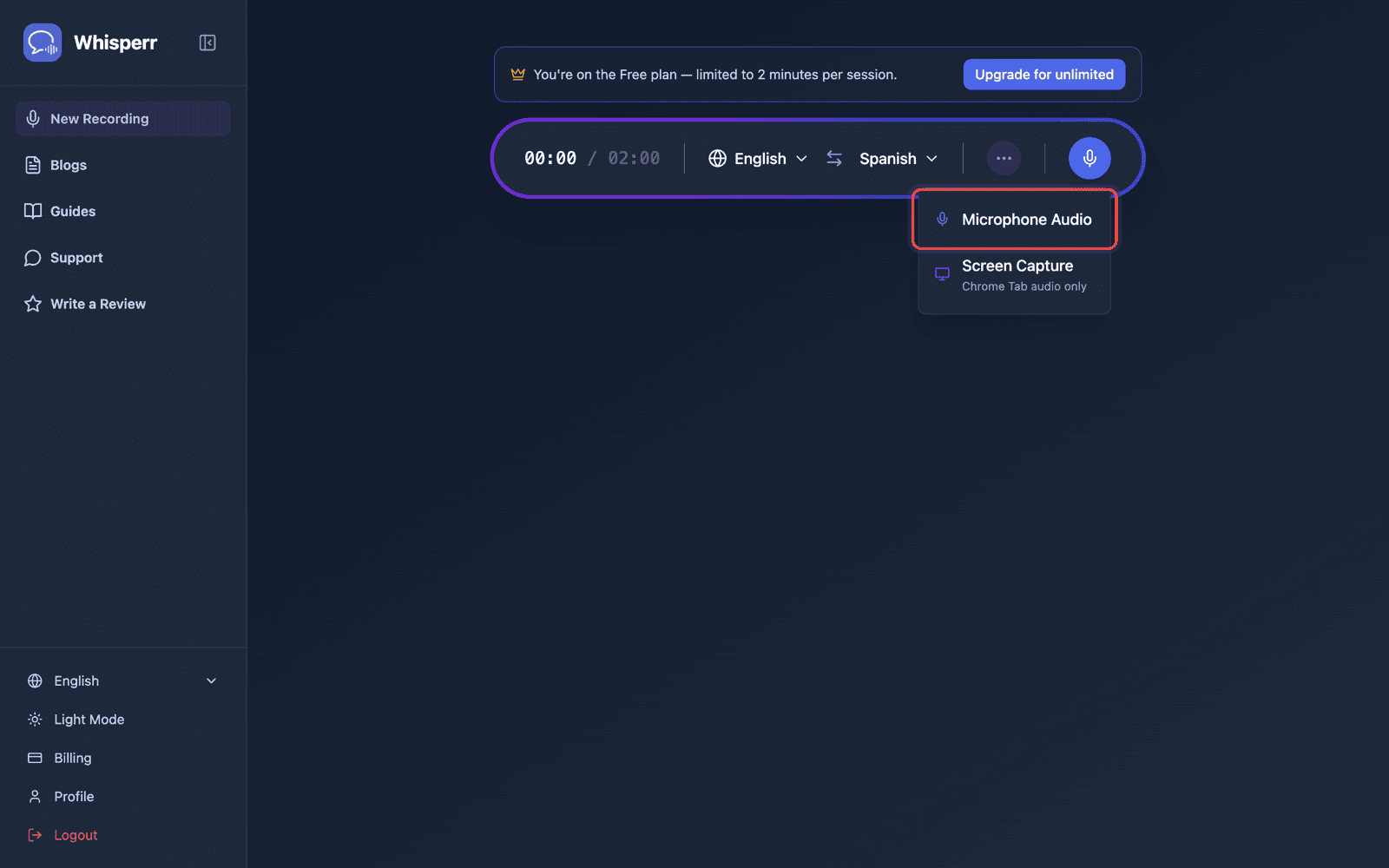Click the book icon beside Guides

click(33, 211)
